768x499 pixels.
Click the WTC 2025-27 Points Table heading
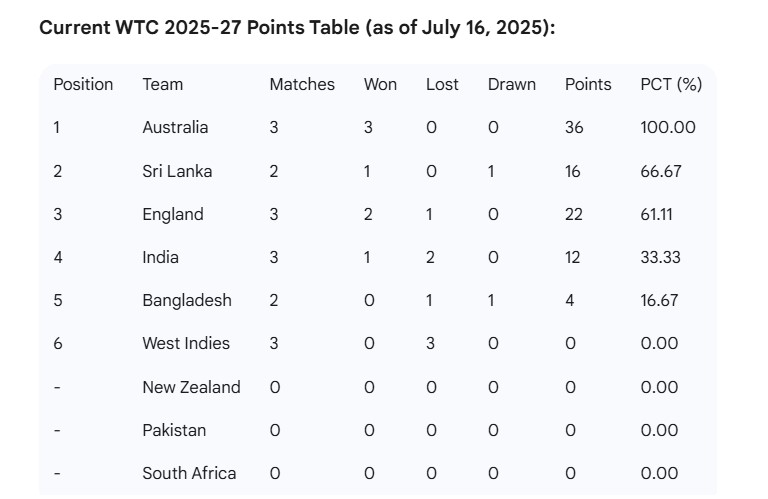(297, 27)
